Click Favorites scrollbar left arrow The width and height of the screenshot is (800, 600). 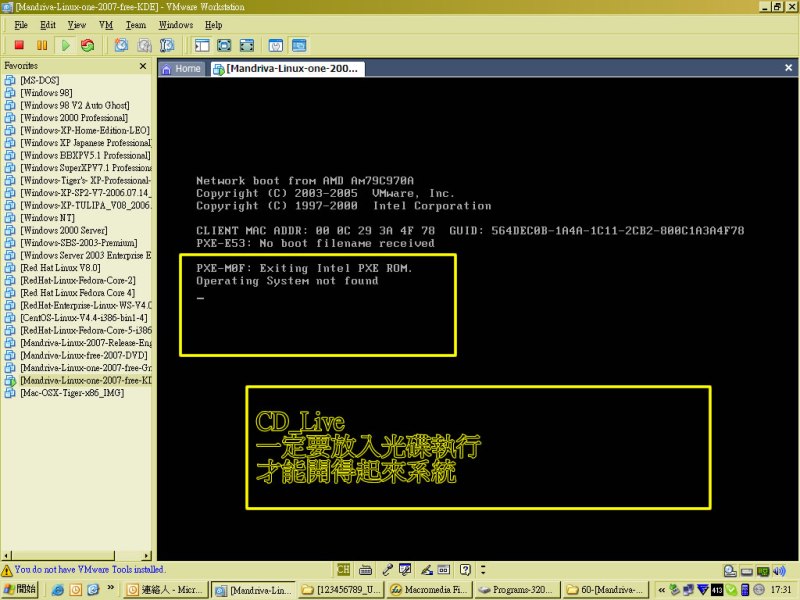pyautogui.click(x=6, y=555)
